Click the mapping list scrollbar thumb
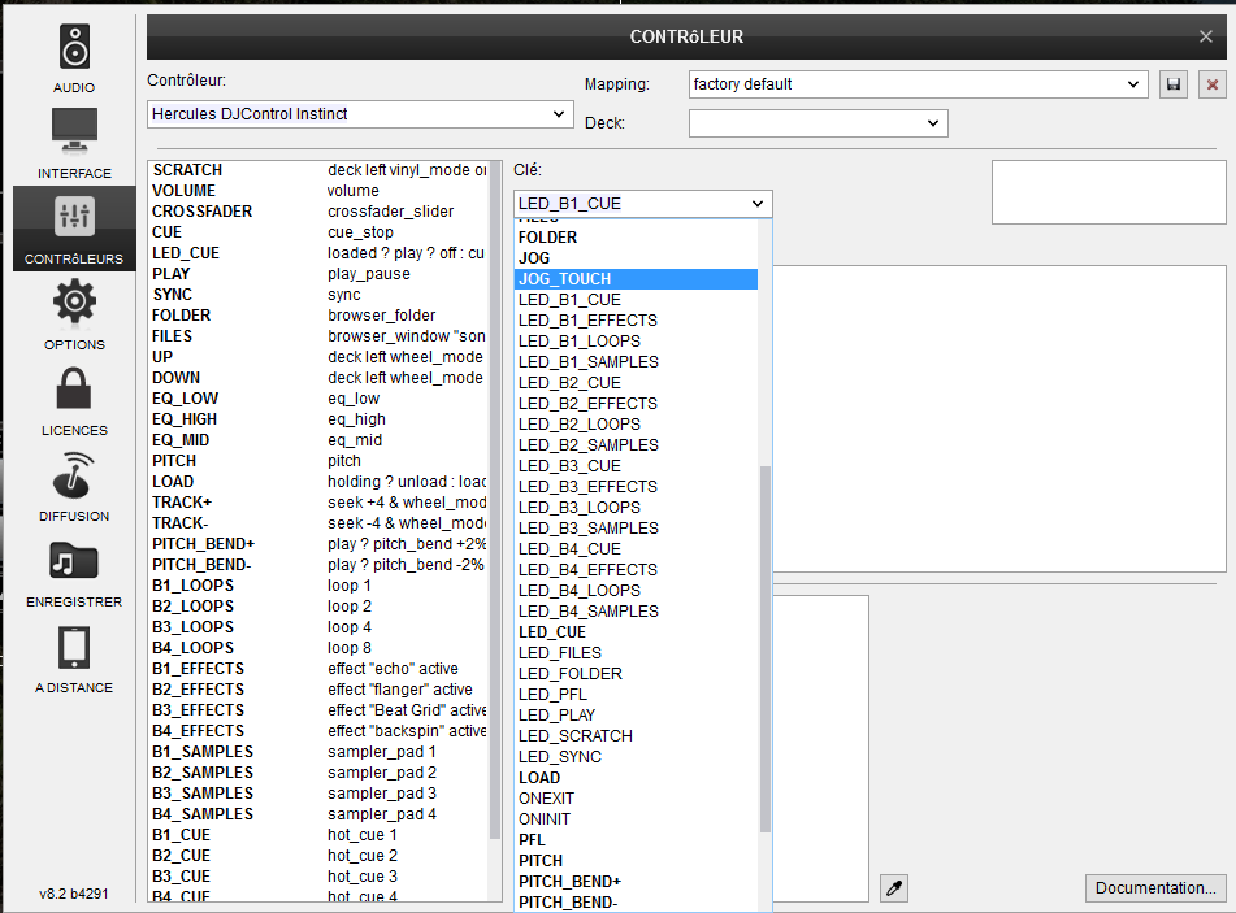This screenshot has width=1236, height=913. coord(495,500)
